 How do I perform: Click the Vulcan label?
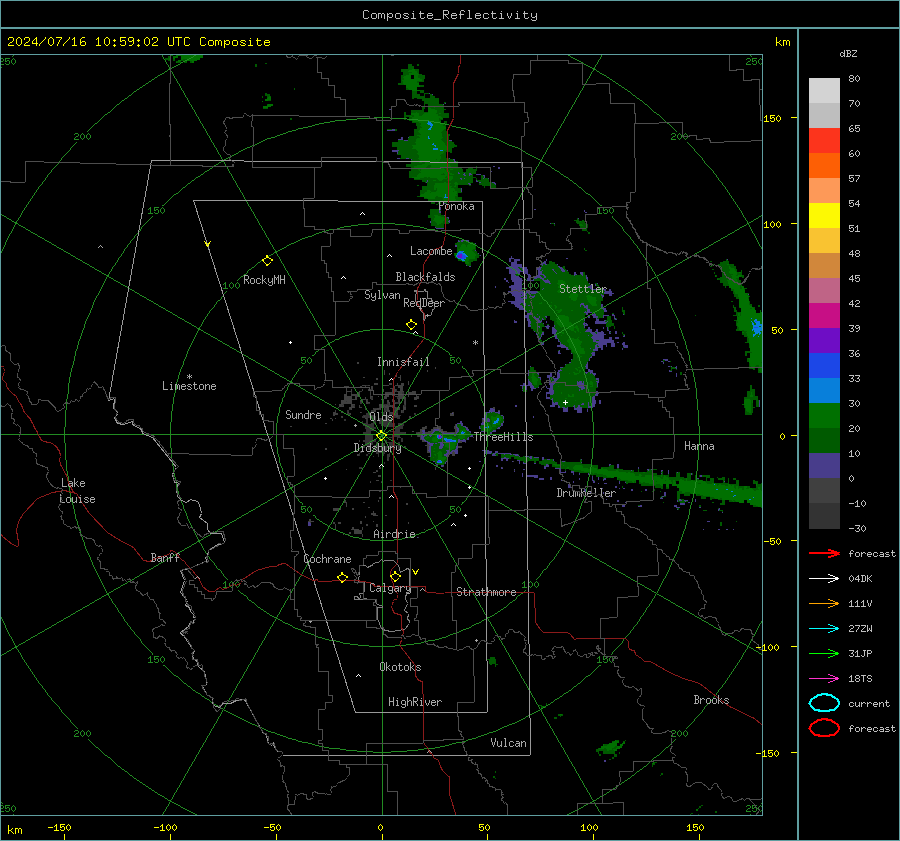508,743
